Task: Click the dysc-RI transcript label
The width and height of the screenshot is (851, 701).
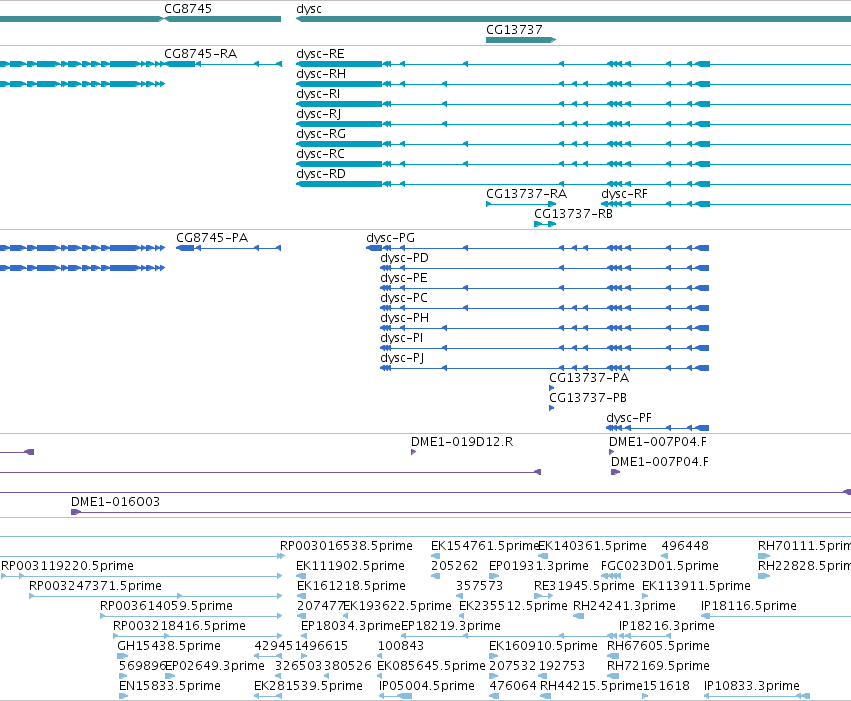Action: pyautogui.click(x=318, y=94)
